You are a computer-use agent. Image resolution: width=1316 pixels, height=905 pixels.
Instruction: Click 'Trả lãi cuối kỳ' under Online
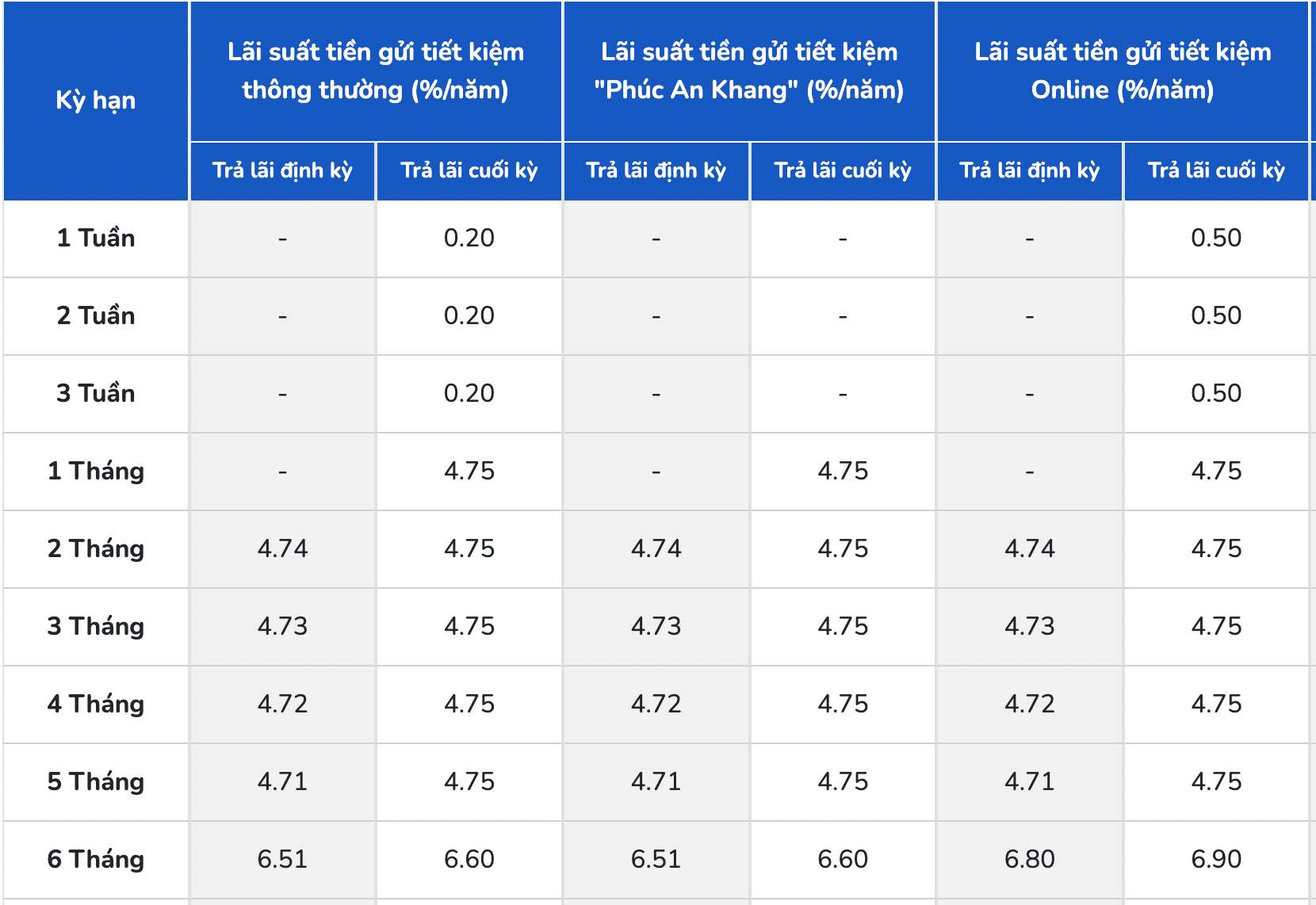(1216, 171)
